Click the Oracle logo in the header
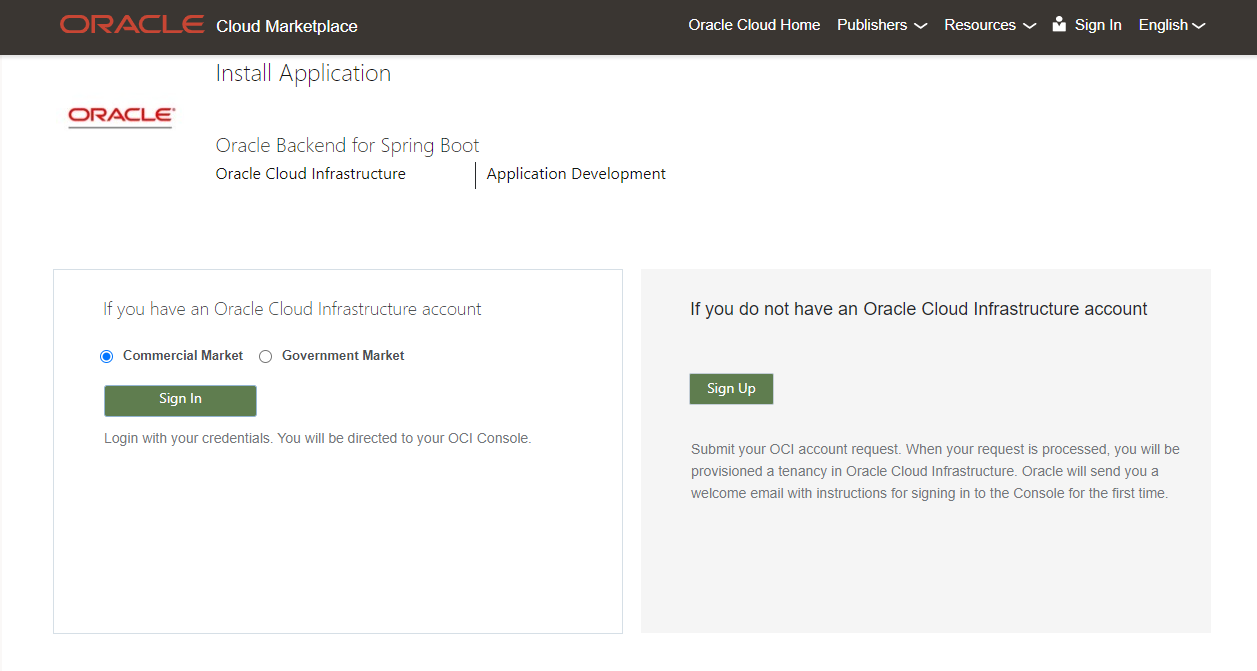This screenshot has height=671, width=1257. coord(132,25)
